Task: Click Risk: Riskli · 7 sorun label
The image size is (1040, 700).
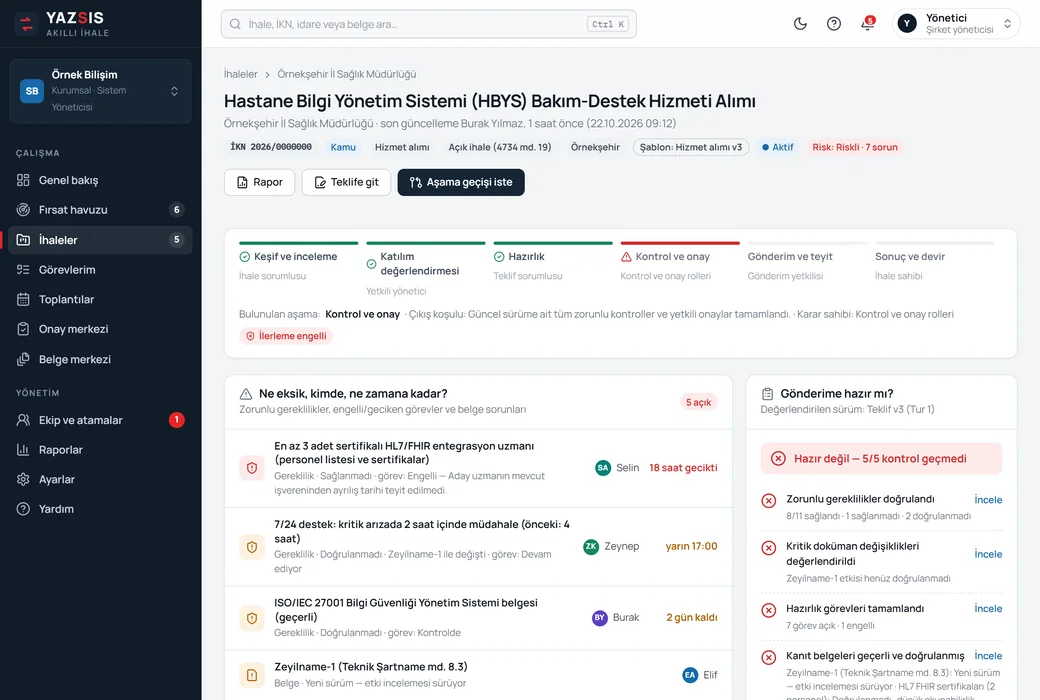Action: 855,147
